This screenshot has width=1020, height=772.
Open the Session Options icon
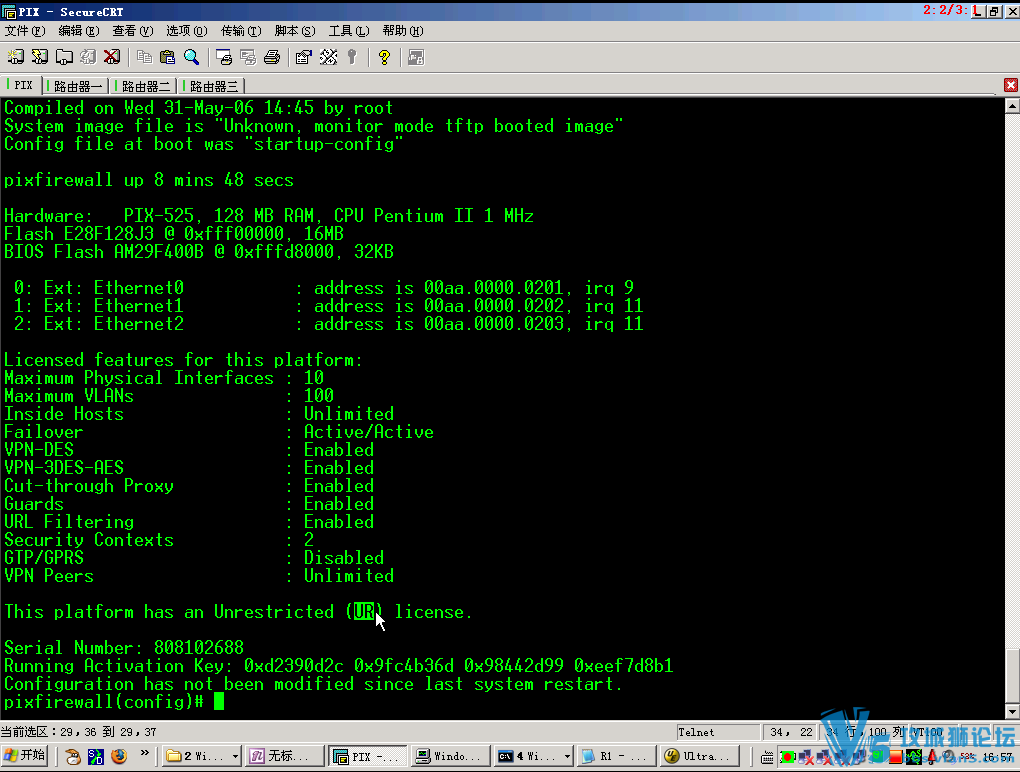click(304, 57)
